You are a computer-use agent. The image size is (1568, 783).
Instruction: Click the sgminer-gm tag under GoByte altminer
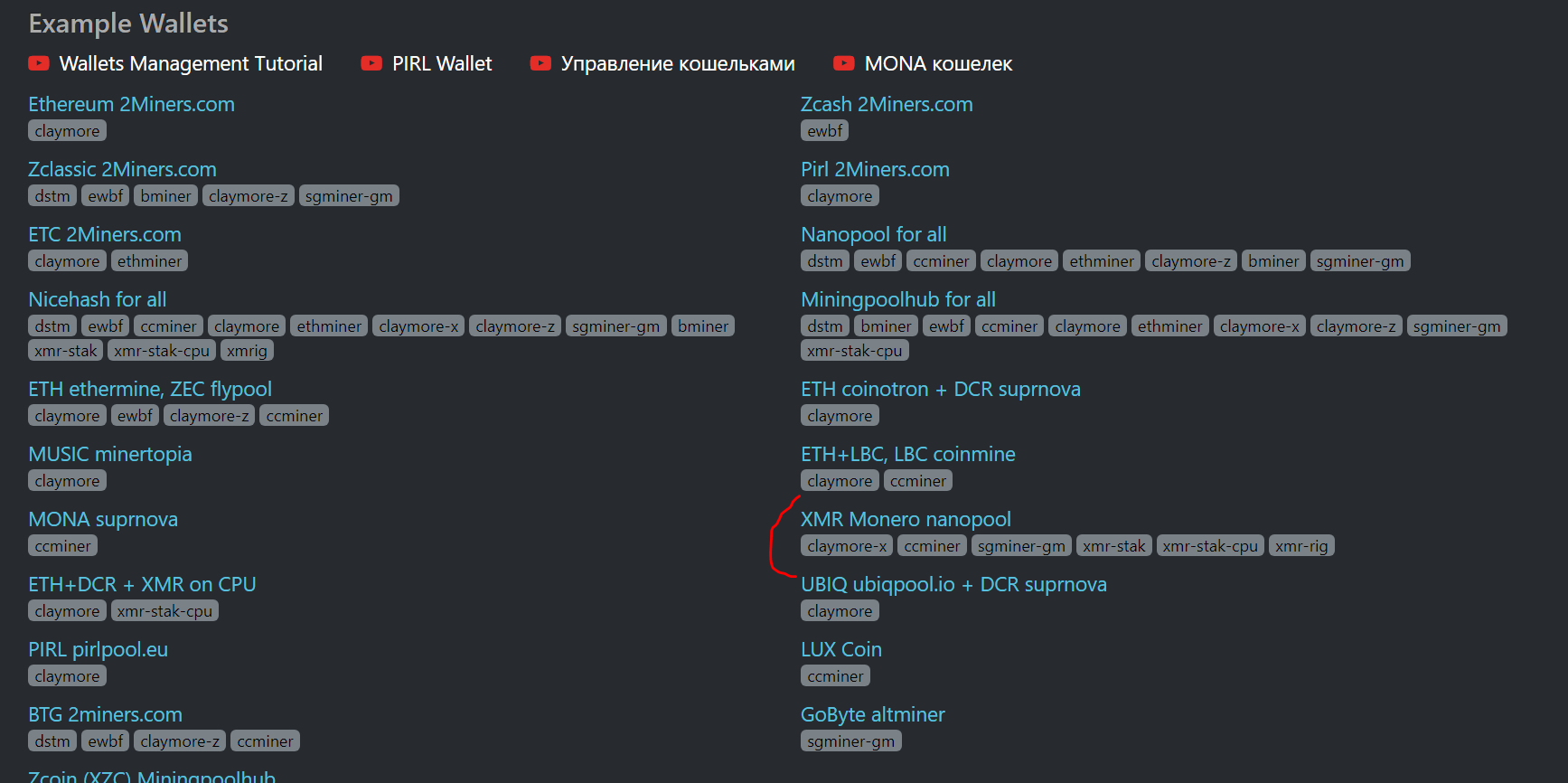tap(850, 741)
